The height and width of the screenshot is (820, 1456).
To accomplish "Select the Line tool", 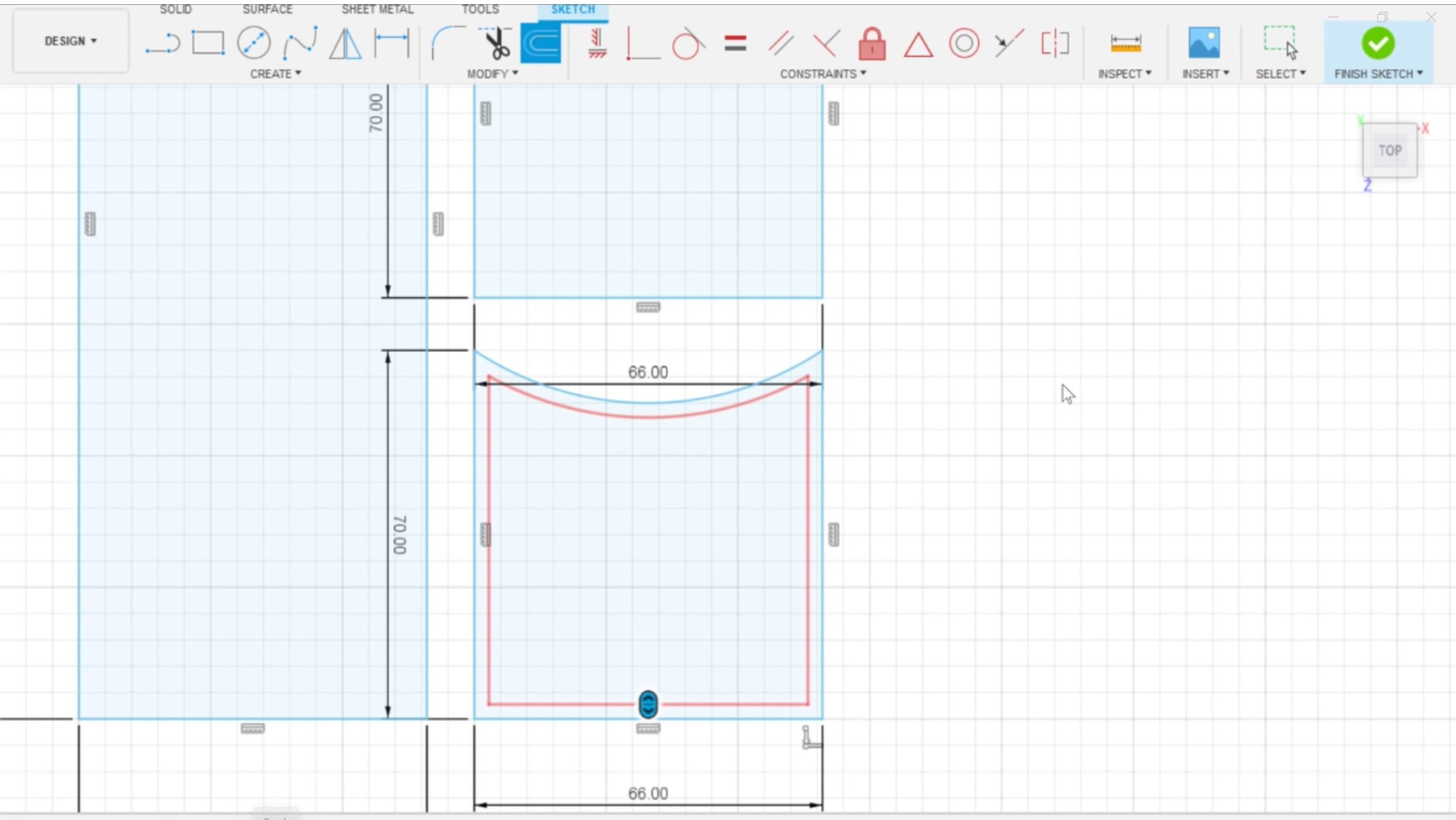I will point(162,44).
